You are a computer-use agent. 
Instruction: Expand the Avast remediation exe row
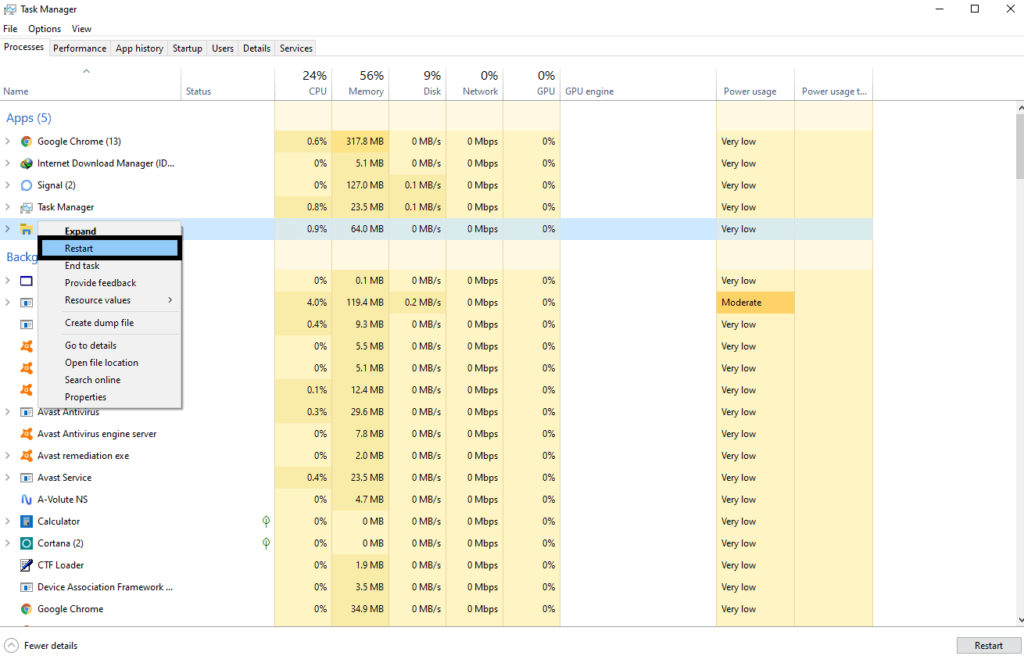click(8, 456)
